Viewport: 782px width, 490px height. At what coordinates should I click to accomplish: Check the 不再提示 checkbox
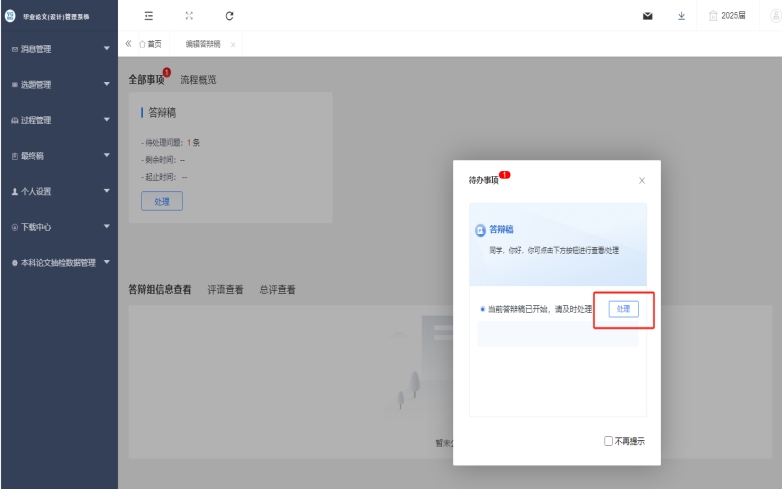(609, 441)
